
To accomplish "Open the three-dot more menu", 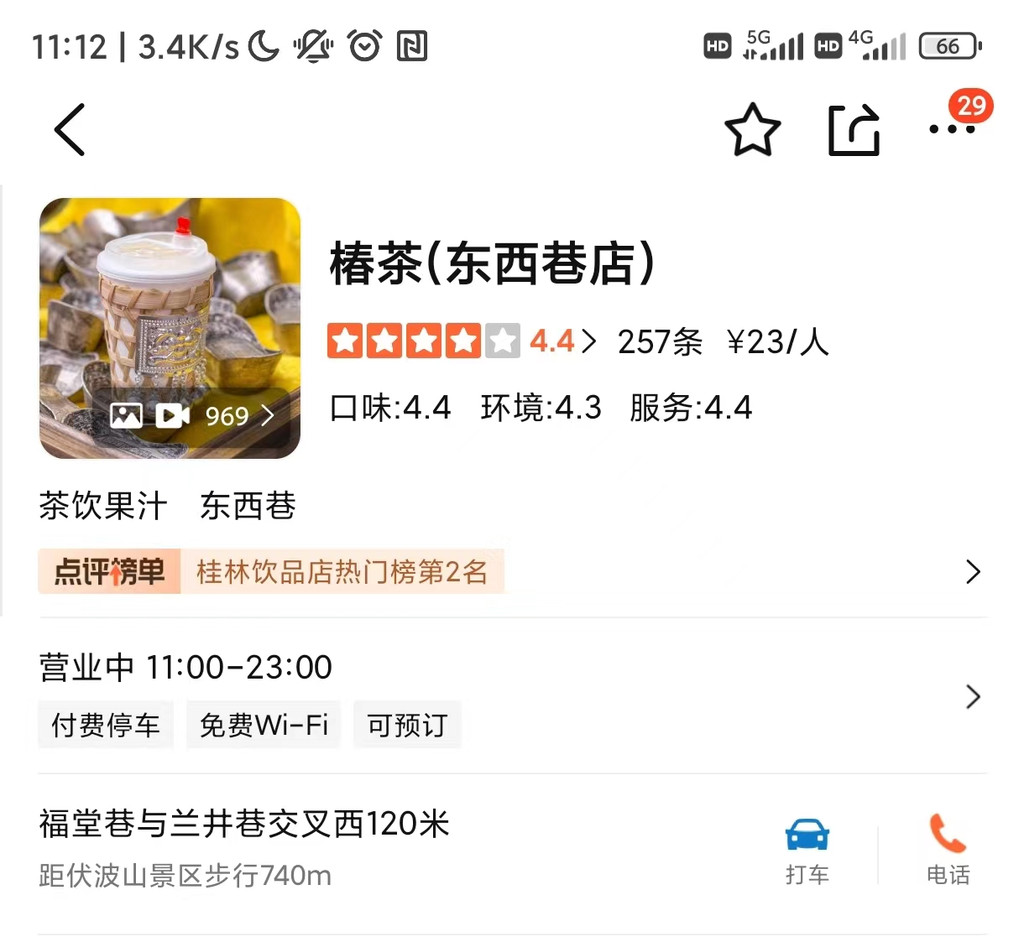I will 952,129.
